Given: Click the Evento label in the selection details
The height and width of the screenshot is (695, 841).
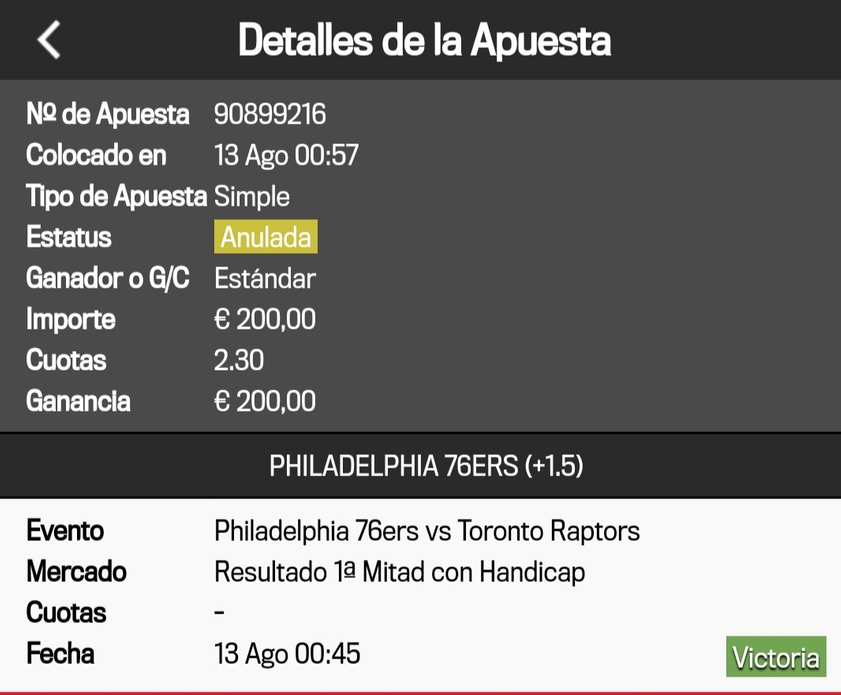Looking at the screenshot, I should 65,531.
